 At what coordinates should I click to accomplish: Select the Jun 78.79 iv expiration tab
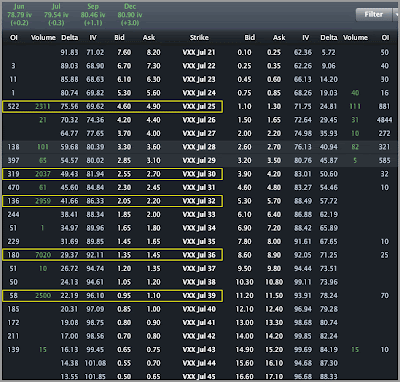tap(19, 15)
